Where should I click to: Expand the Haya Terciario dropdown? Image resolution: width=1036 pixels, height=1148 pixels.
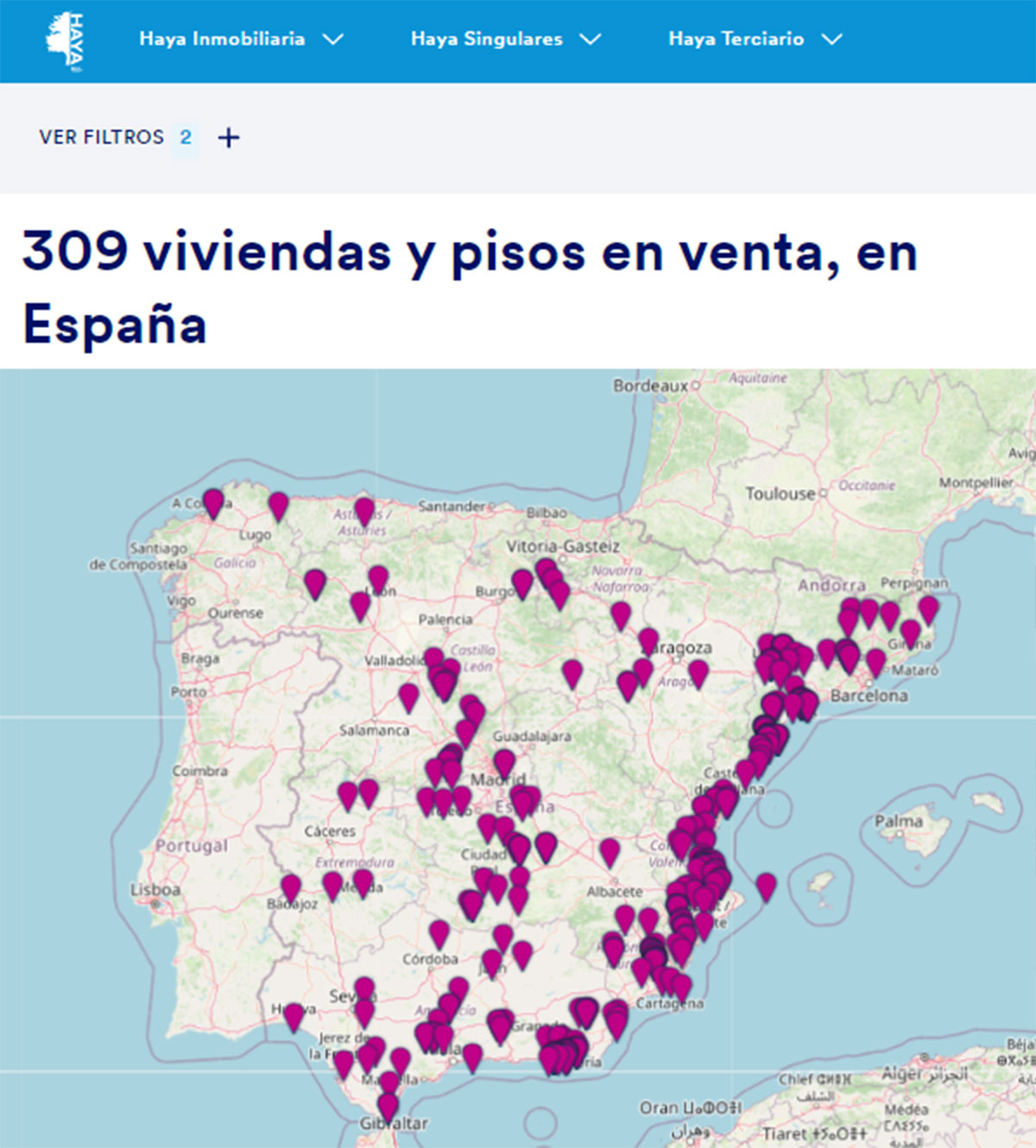pos(831,38)
